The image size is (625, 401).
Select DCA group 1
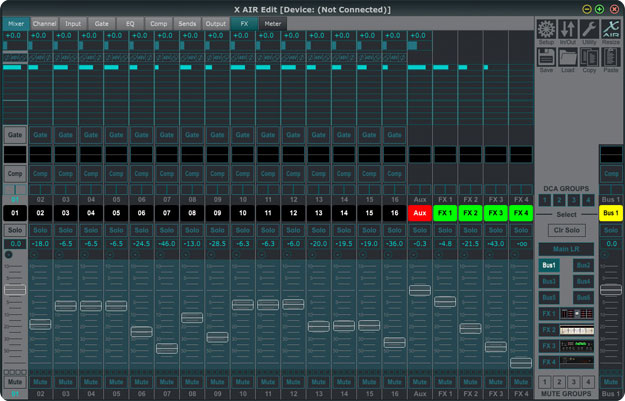pos(545,200)
